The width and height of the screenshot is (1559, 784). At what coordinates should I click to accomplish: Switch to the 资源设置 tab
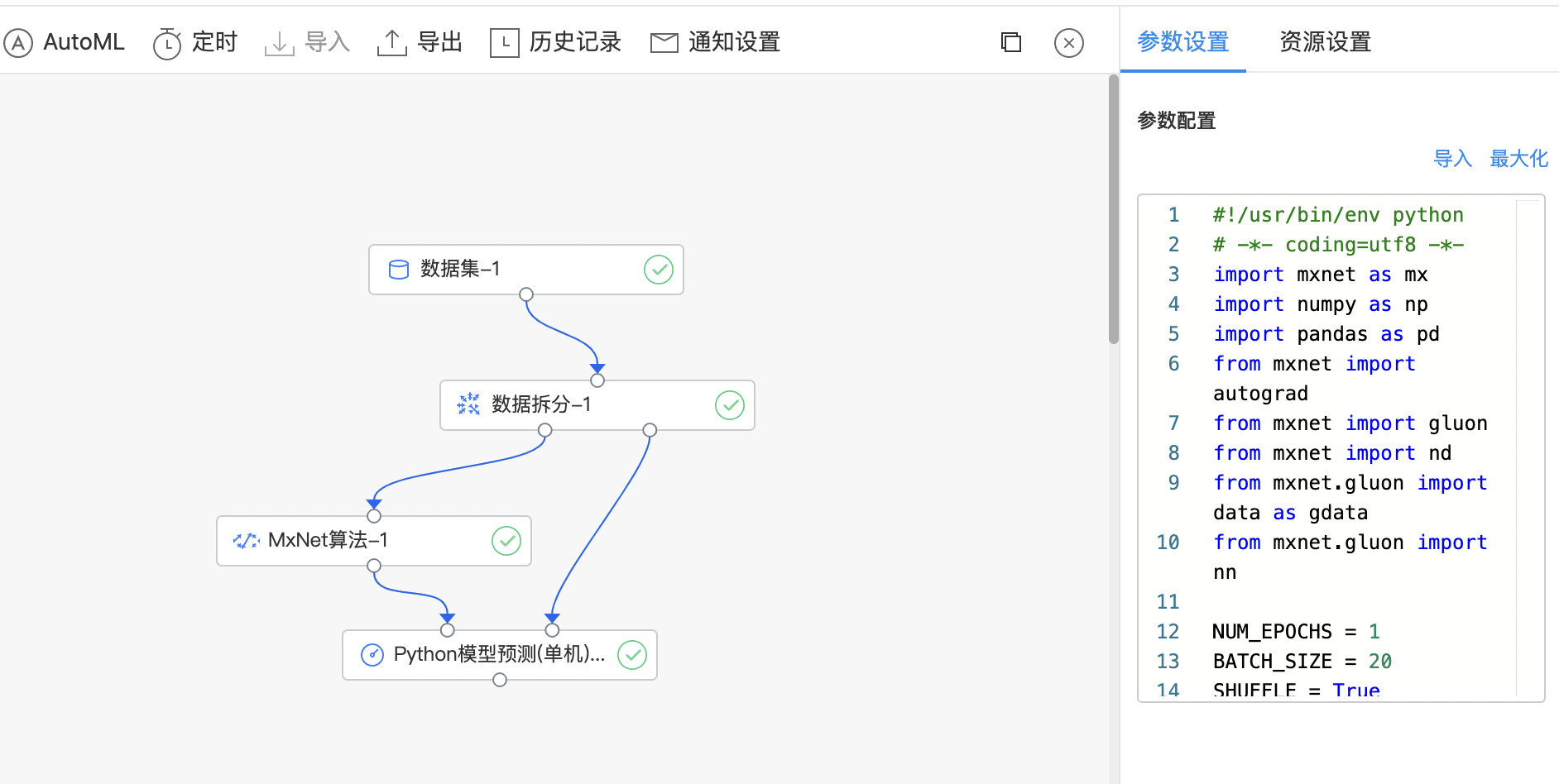click(x=1325, y=42)
